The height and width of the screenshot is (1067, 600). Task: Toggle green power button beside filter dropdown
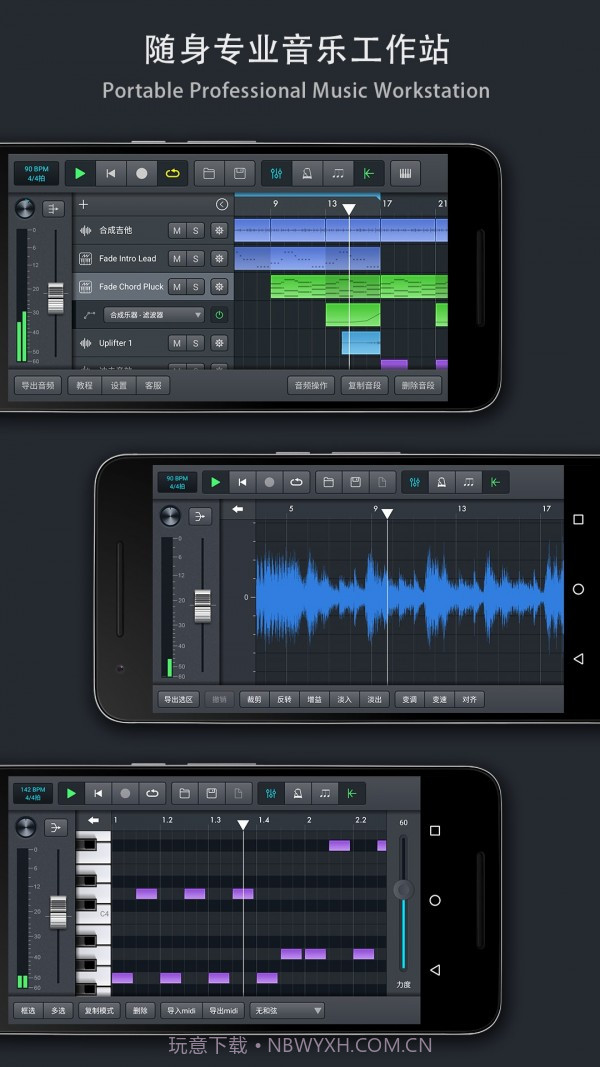click(219, 315)
